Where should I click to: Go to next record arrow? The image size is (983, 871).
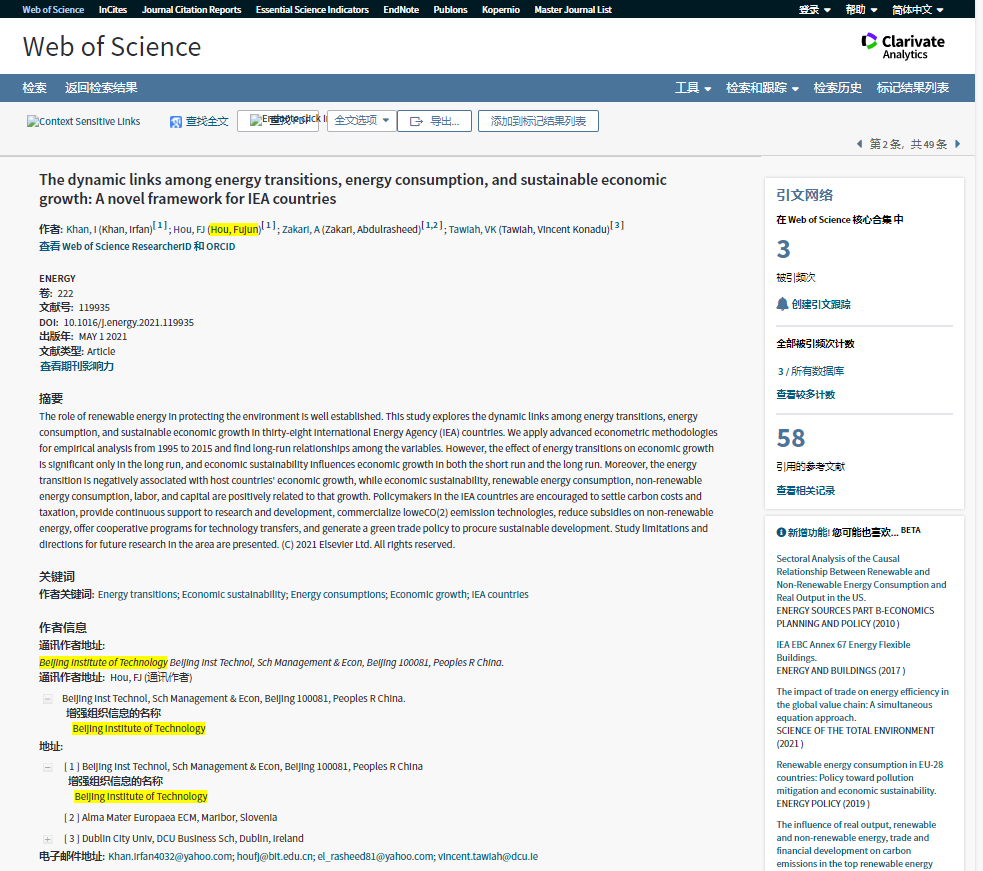tap(957, 144)
